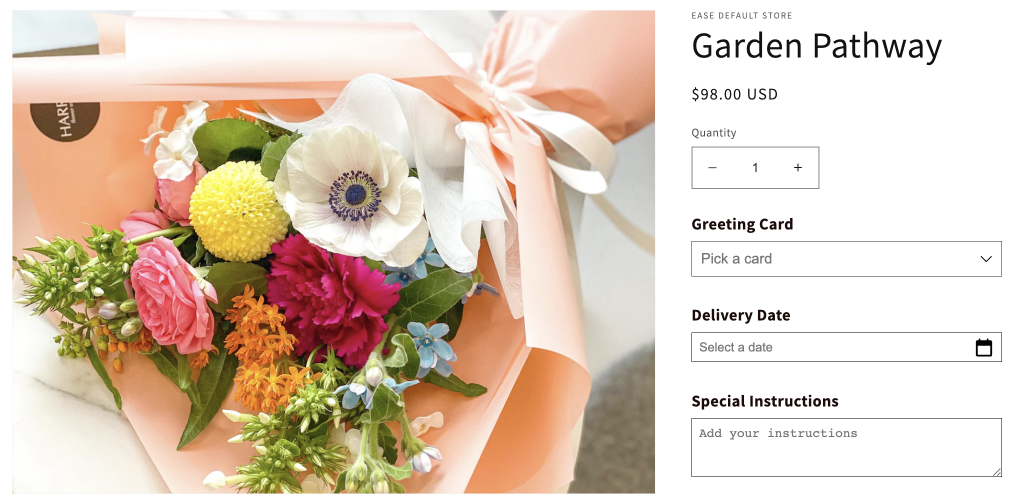Image resolution: width=1024 pixels, height=504 pixels.
Task: Click the Add your instructions text box
Action: (x=846, y=447)
